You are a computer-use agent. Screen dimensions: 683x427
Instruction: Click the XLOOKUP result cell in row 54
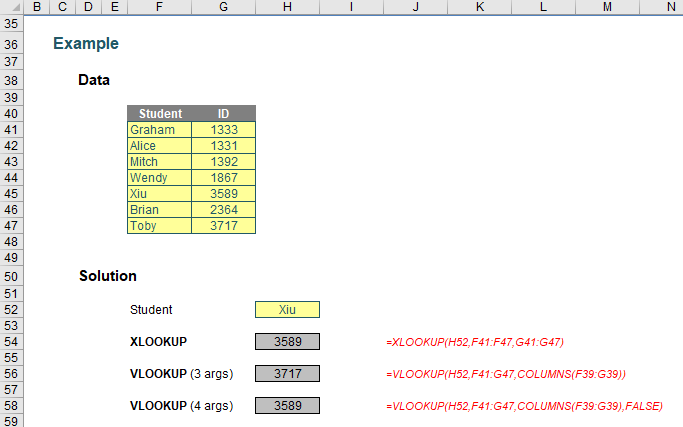[x=288, y=342]
